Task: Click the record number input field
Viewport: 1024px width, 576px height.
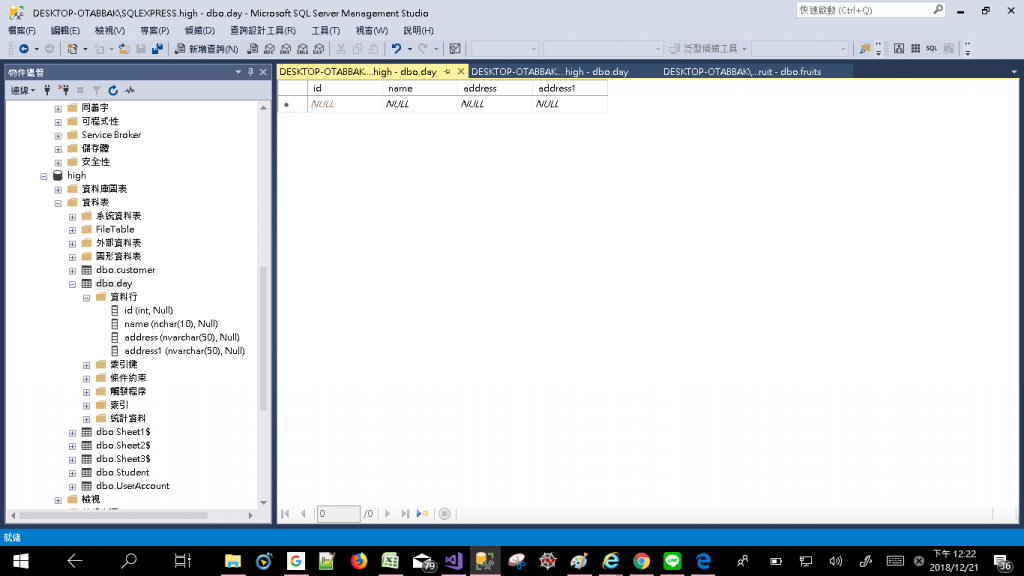Action: pyautogui.click(x=338, y=514)
